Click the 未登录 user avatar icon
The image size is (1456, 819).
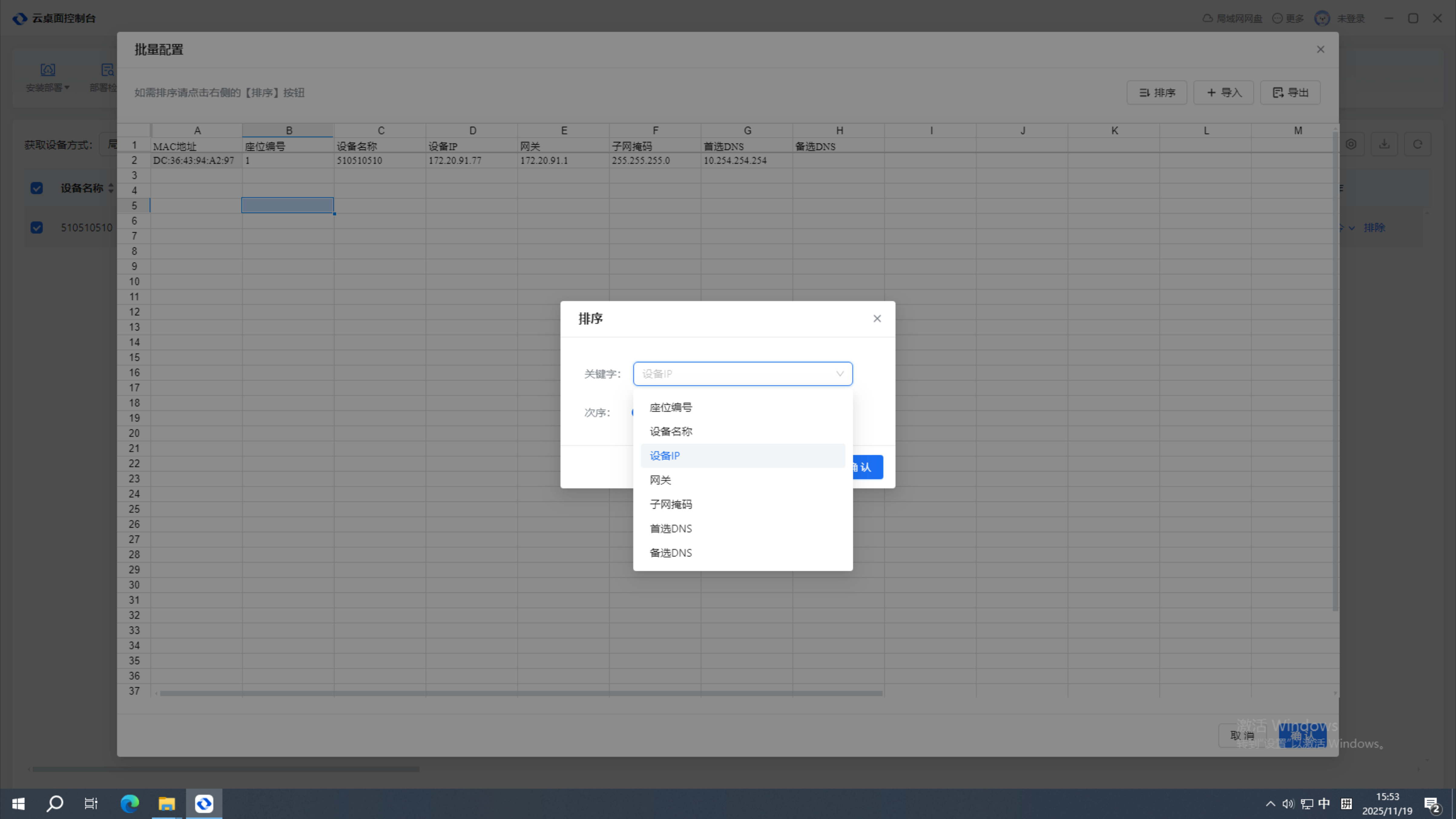pyautogui.click(x=1322, y=19)
